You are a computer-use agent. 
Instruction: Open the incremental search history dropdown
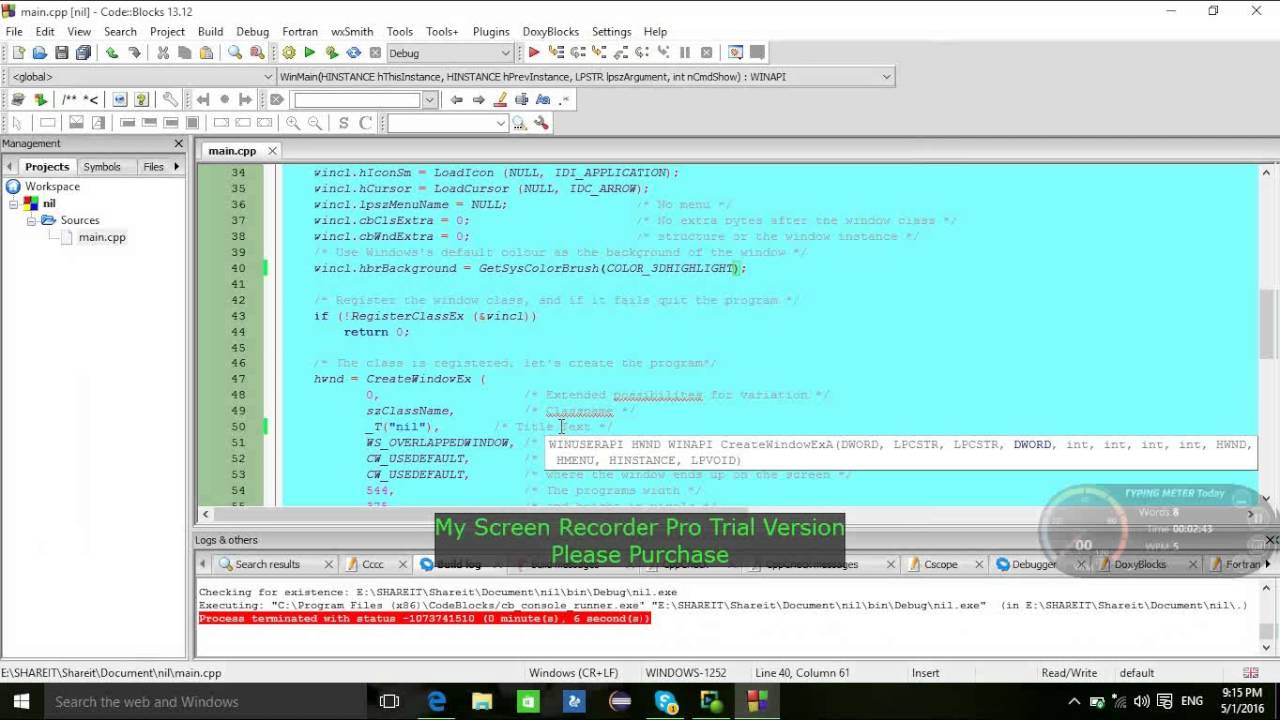pyautogui.click(x=430, y=99)
